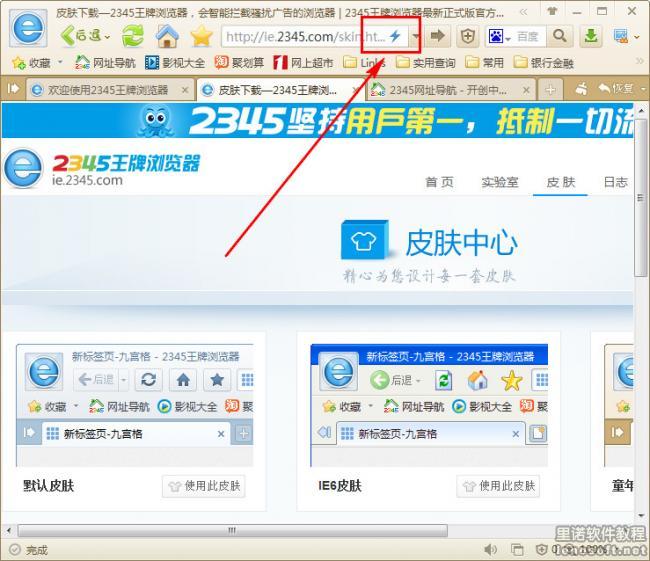The height and width of the screenshot is (561, 650).
Task: Open 常用 bookmark folder
Action: click(x=485, y=63)
